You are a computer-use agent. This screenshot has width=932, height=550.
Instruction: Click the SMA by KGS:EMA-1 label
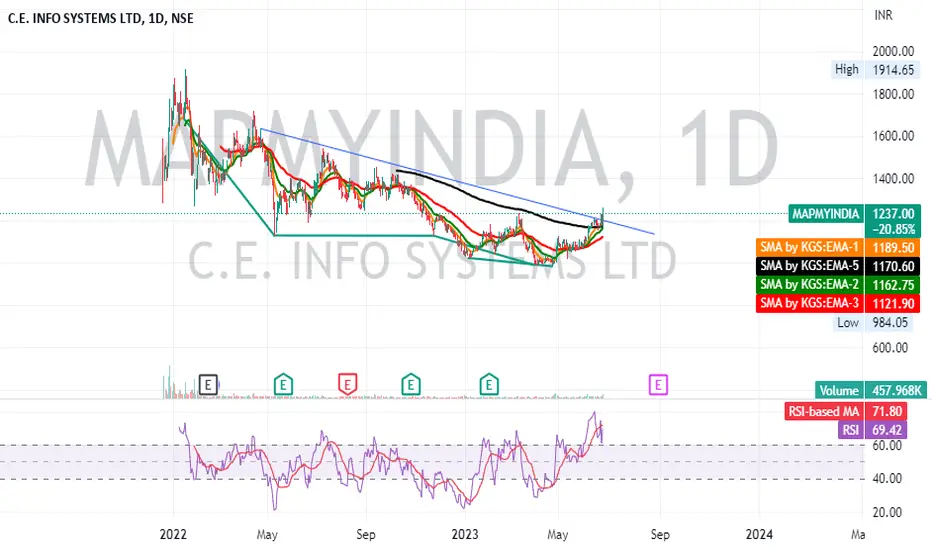[810, 247]
